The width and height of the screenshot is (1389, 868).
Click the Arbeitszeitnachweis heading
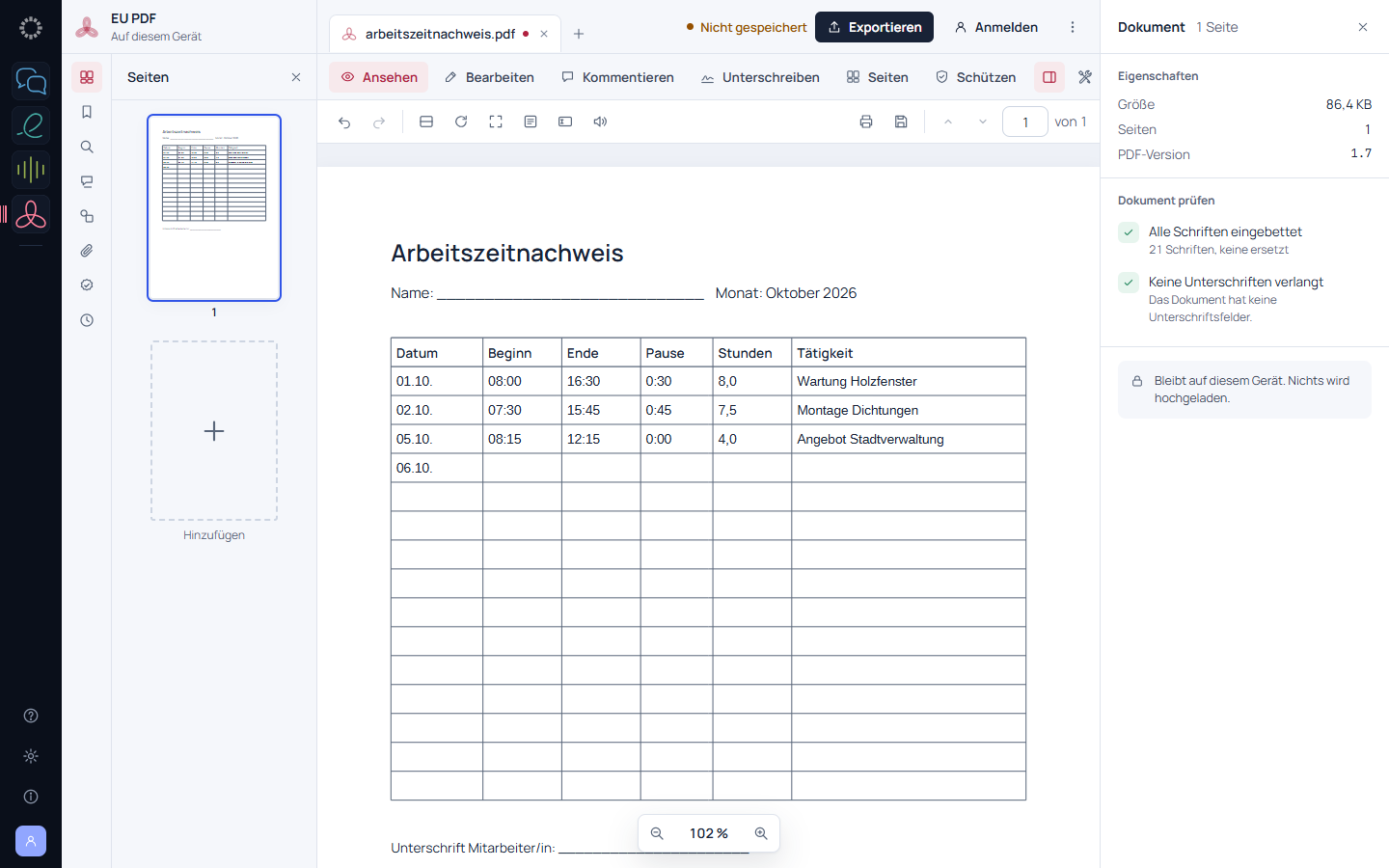click(507, 253)
